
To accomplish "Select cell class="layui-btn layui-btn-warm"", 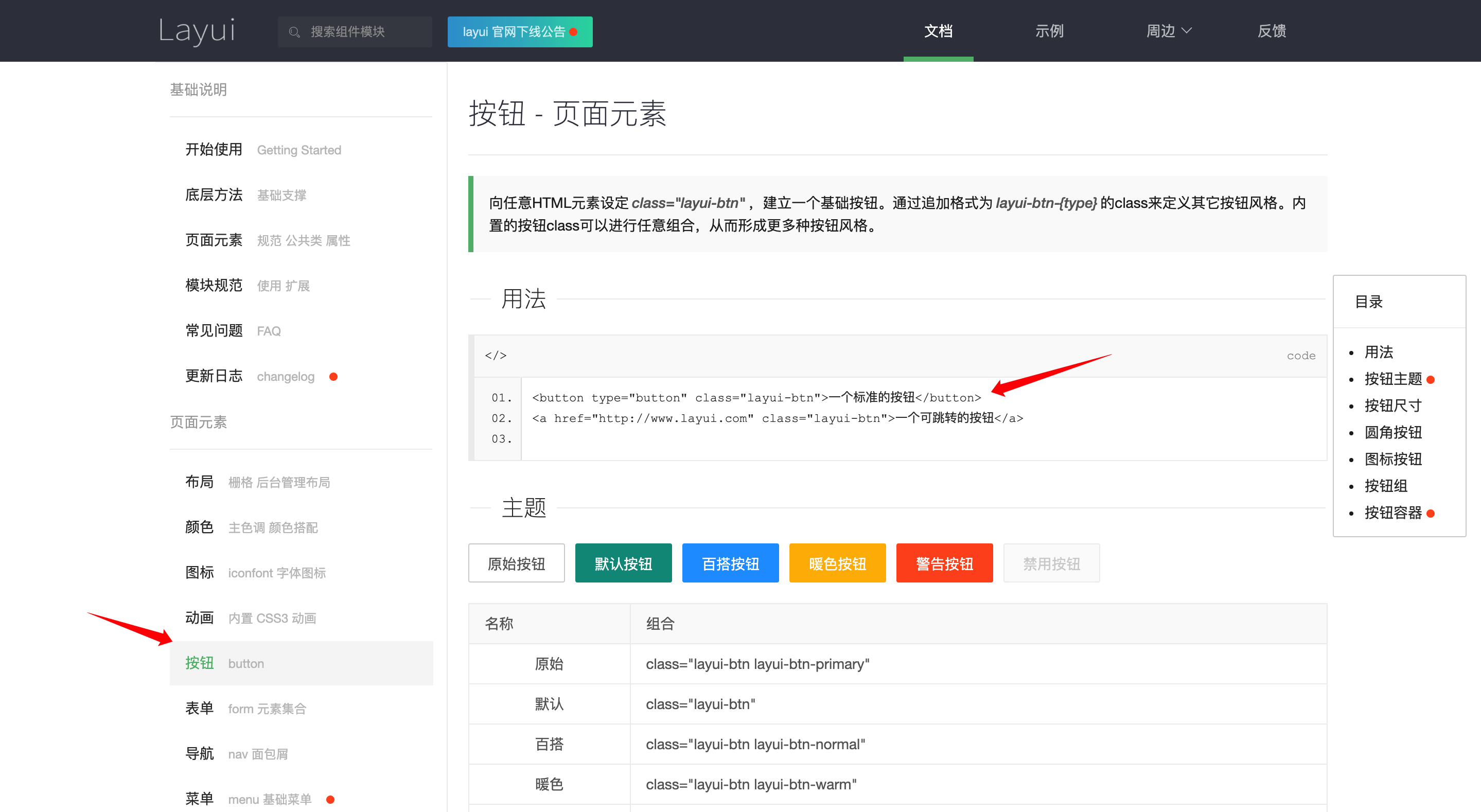I will [x=979, y=784].
